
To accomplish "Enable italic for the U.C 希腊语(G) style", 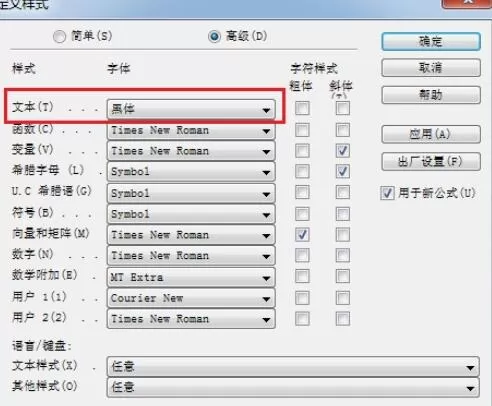I will (343, 192).
